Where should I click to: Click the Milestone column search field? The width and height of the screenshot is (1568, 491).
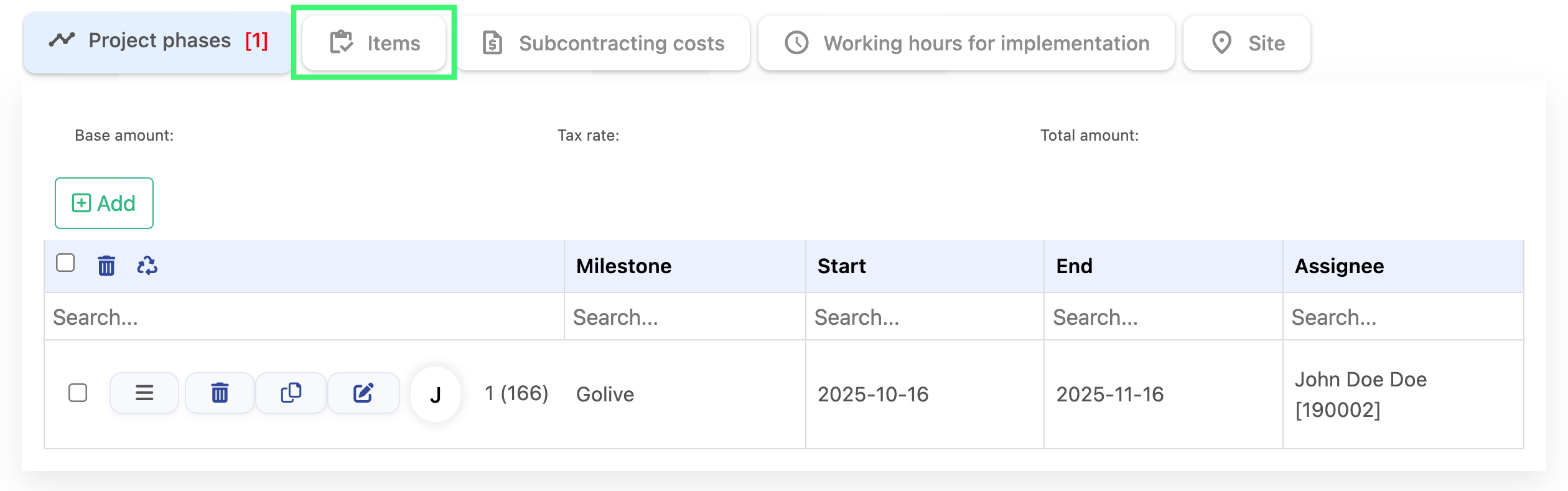(x=684, y=317)
